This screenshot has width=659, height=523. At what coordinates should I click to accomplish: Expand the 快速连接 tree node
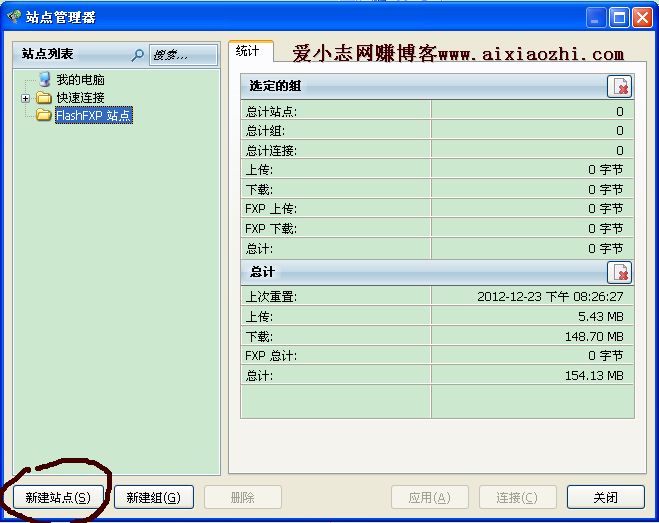point(26,98)
